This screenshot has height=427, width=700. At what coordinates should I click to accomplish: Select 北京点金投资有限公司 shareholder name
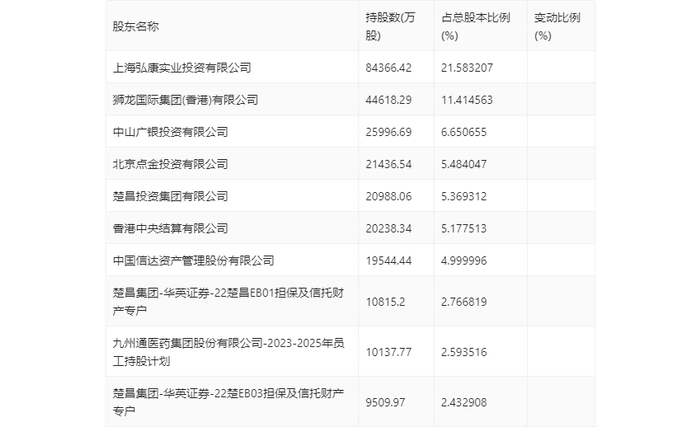(x=170, y=164)
